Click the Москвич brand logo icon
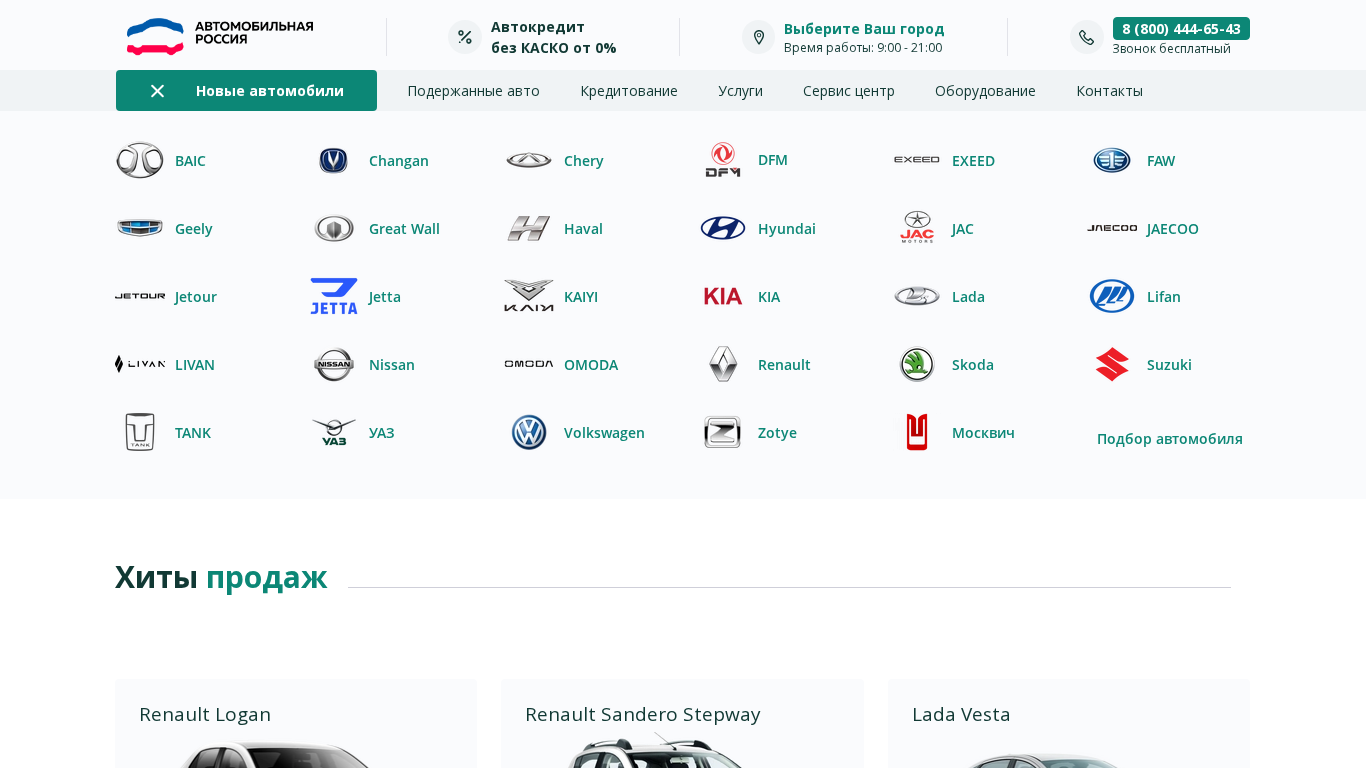The height and width of the screenshot is (768, 1366). [x=917, y=432]
